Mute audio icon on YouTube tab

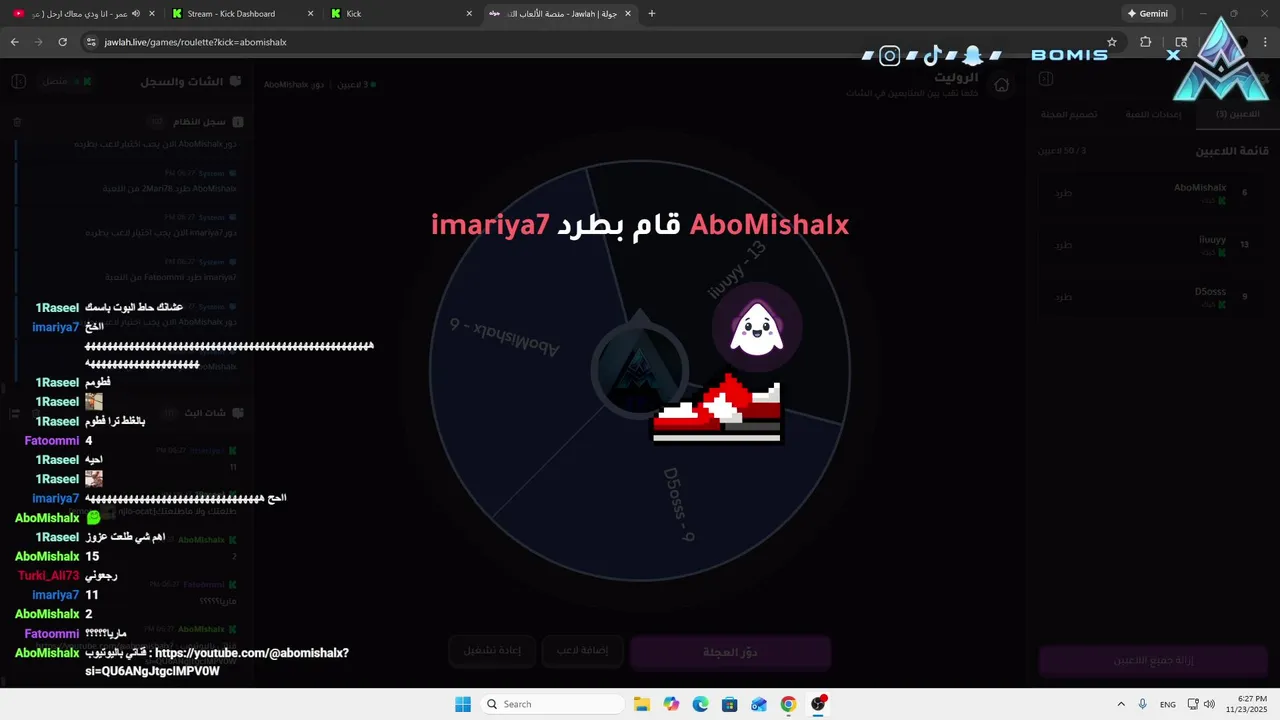135,14
